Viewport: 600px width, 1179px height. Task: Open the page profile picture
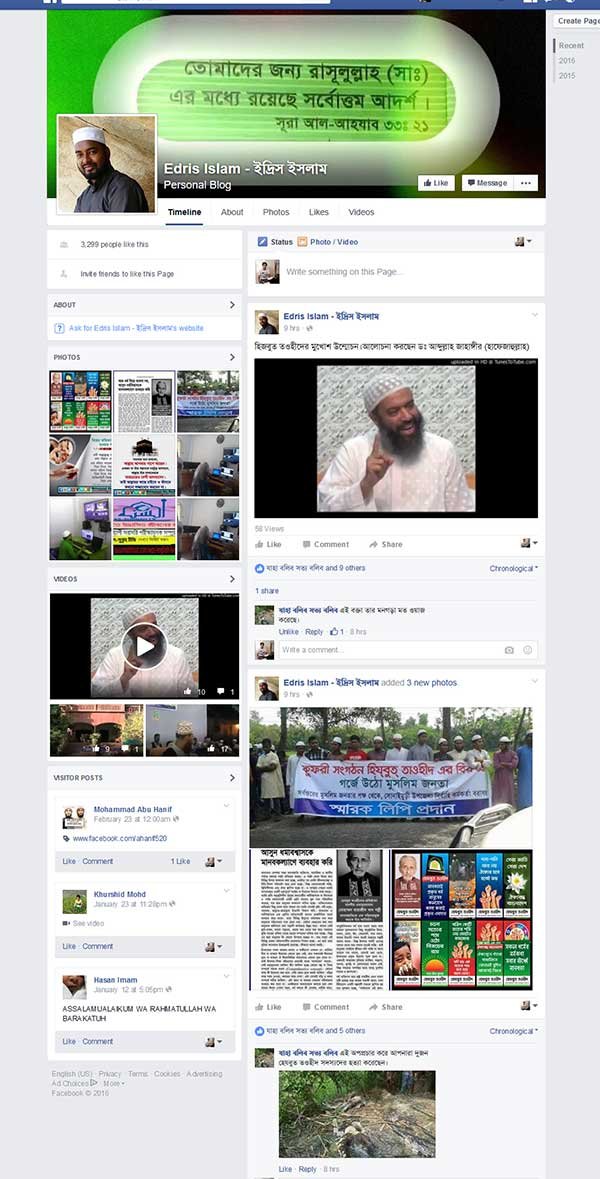(x=106, y=165)
